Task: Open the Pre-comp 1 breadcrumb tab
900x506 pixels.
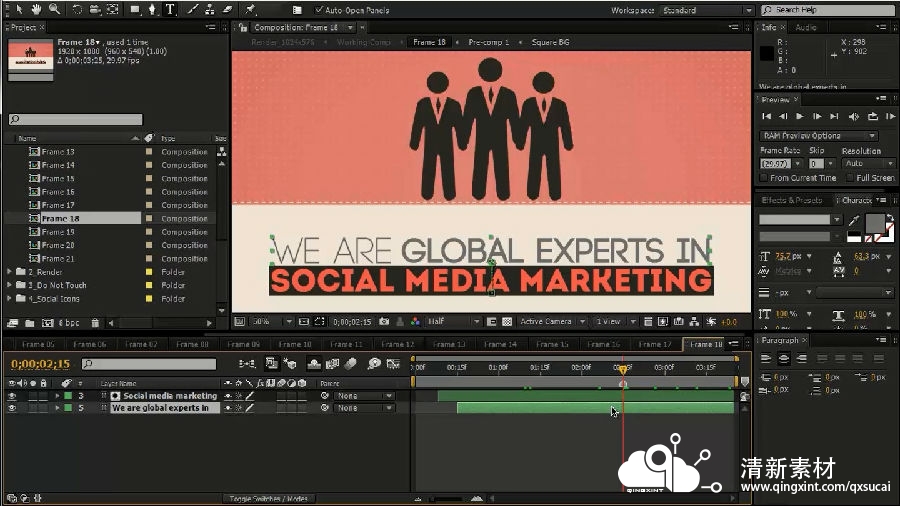Action: pos(488,42)
